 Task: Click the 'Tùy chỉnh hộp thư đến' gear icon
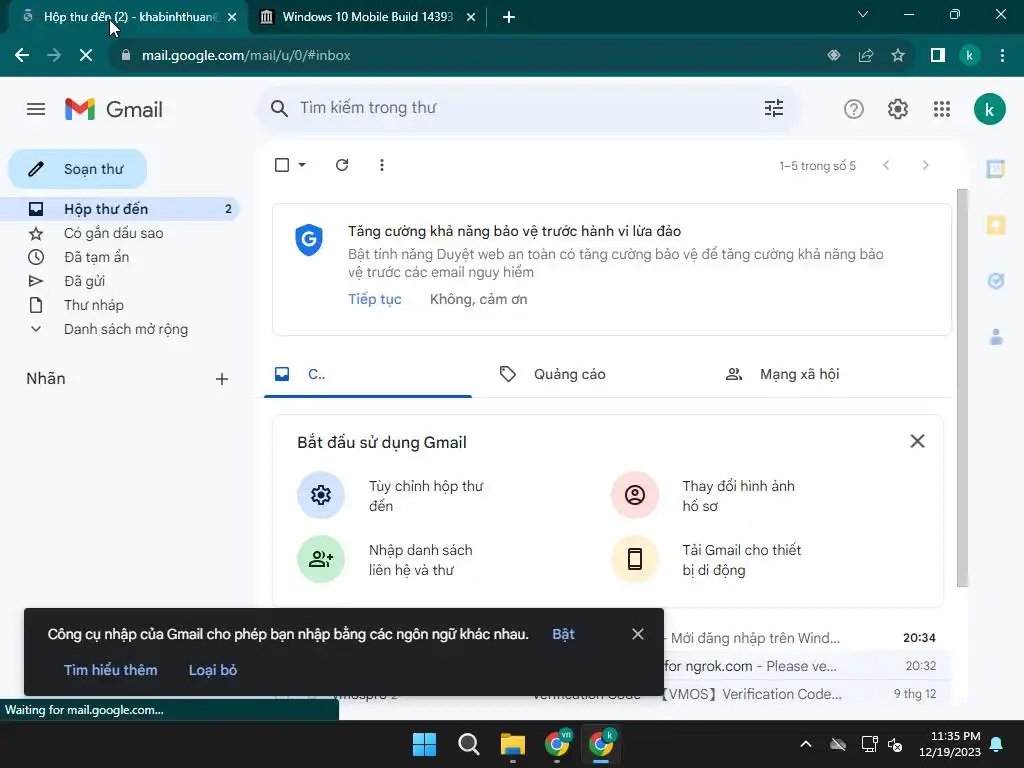click(321, 495)
